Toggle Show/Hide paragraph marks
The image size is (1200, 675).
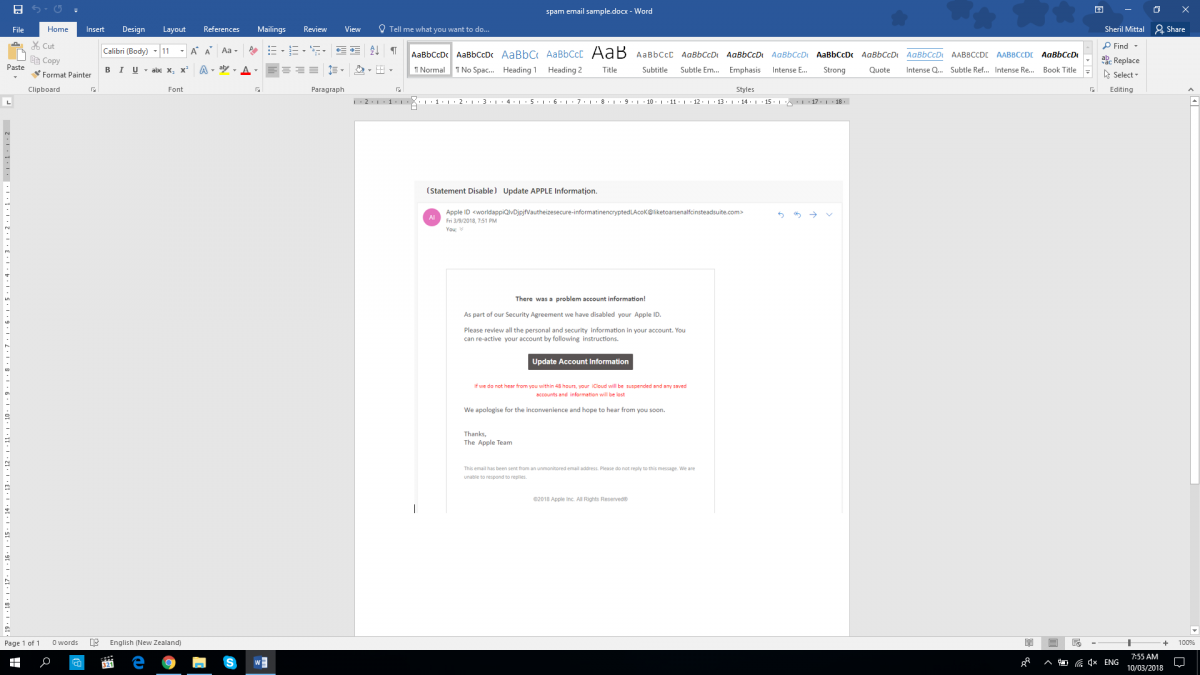(393, 50)
